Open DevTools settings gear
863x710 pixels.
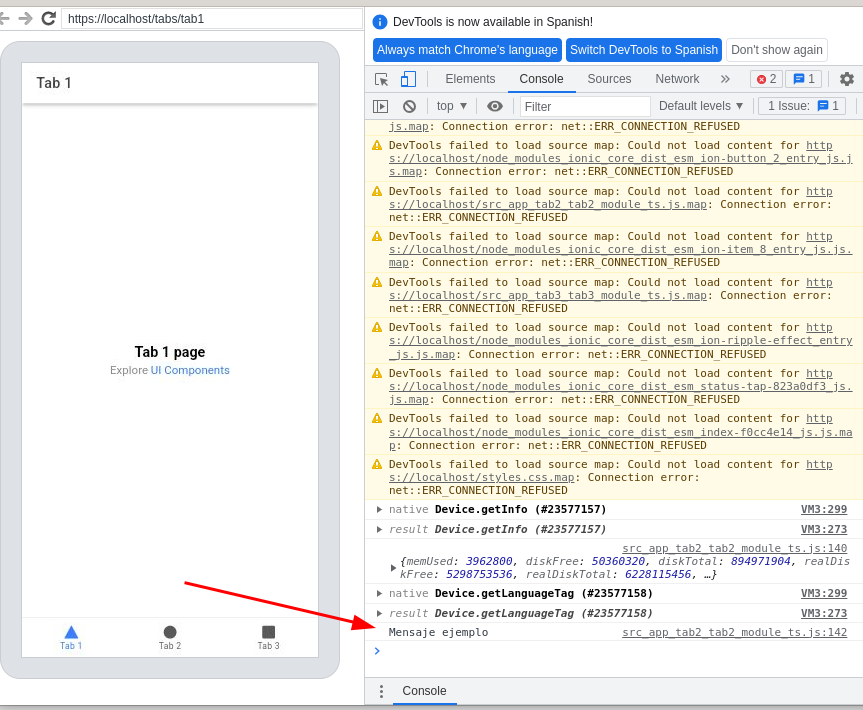pos(846,79)
